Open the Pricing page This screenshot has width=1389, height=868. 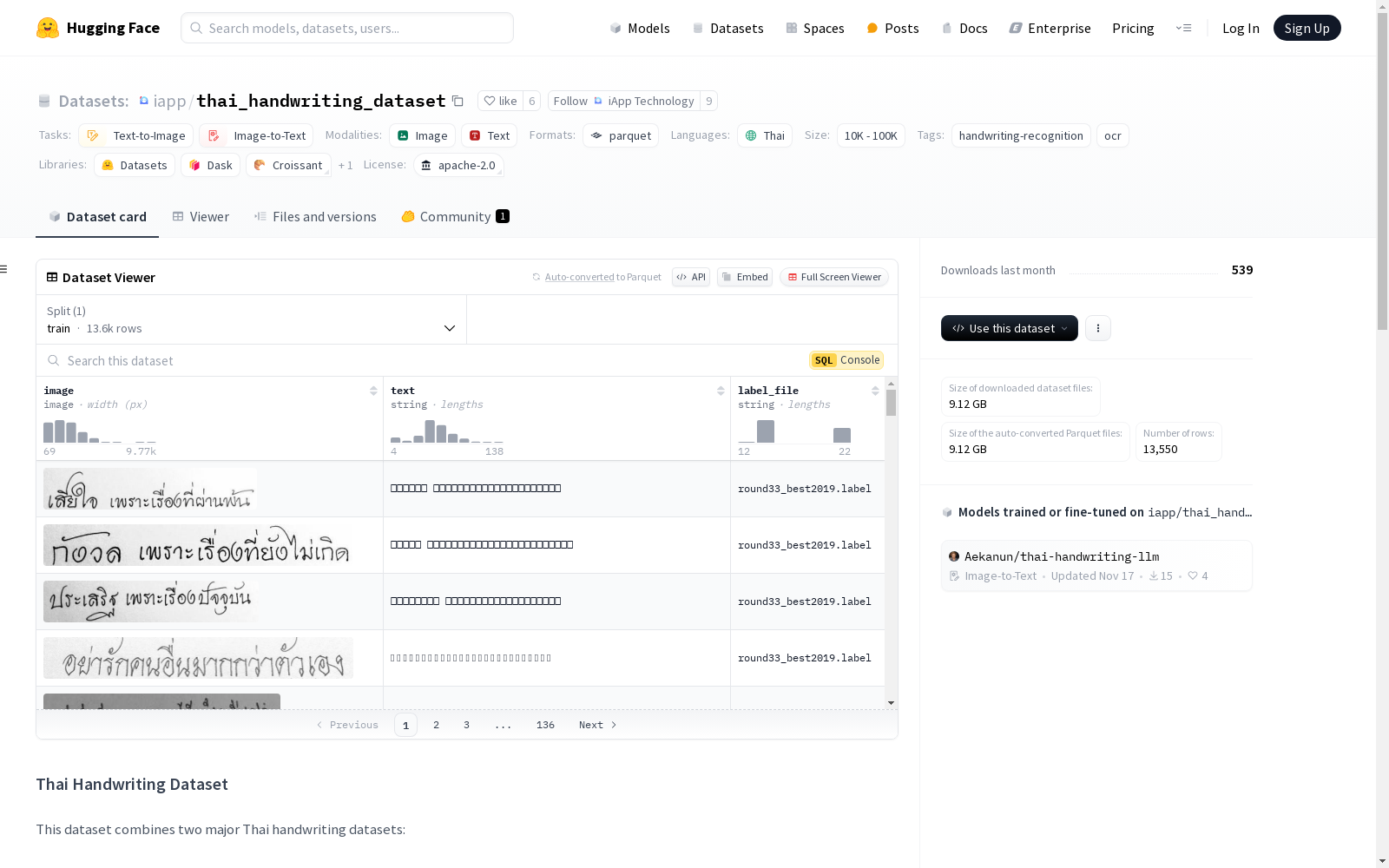pyautogui.click(x=1133, y=28)
